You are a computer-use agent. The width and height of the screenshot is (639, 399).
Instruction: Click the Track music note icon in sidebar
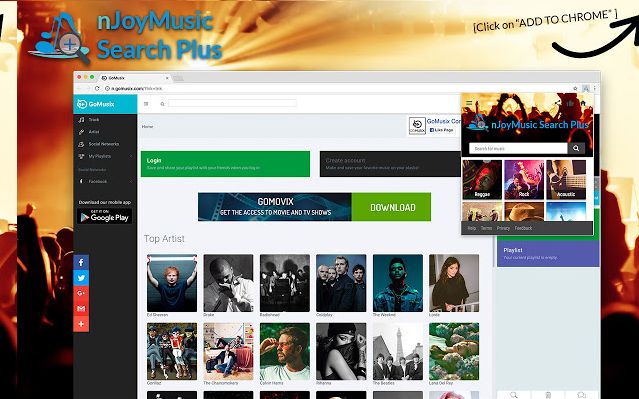[x=81, y=120]
